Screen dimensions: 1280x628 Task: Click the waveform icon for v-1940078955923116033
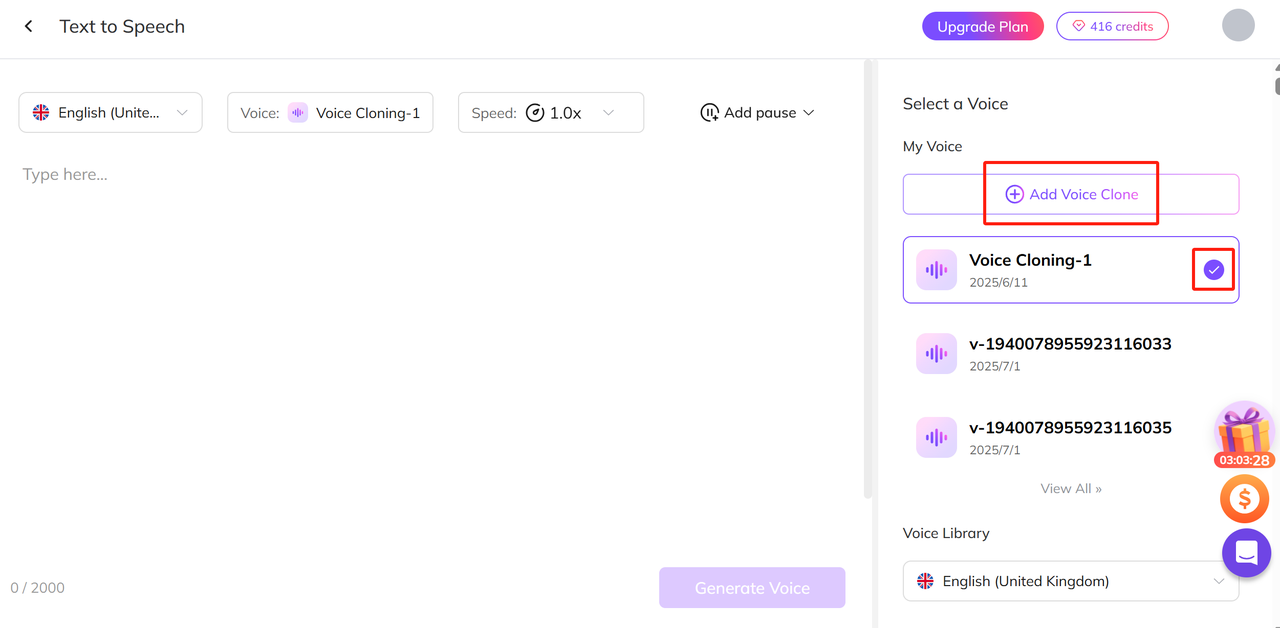tap(936, 354)
